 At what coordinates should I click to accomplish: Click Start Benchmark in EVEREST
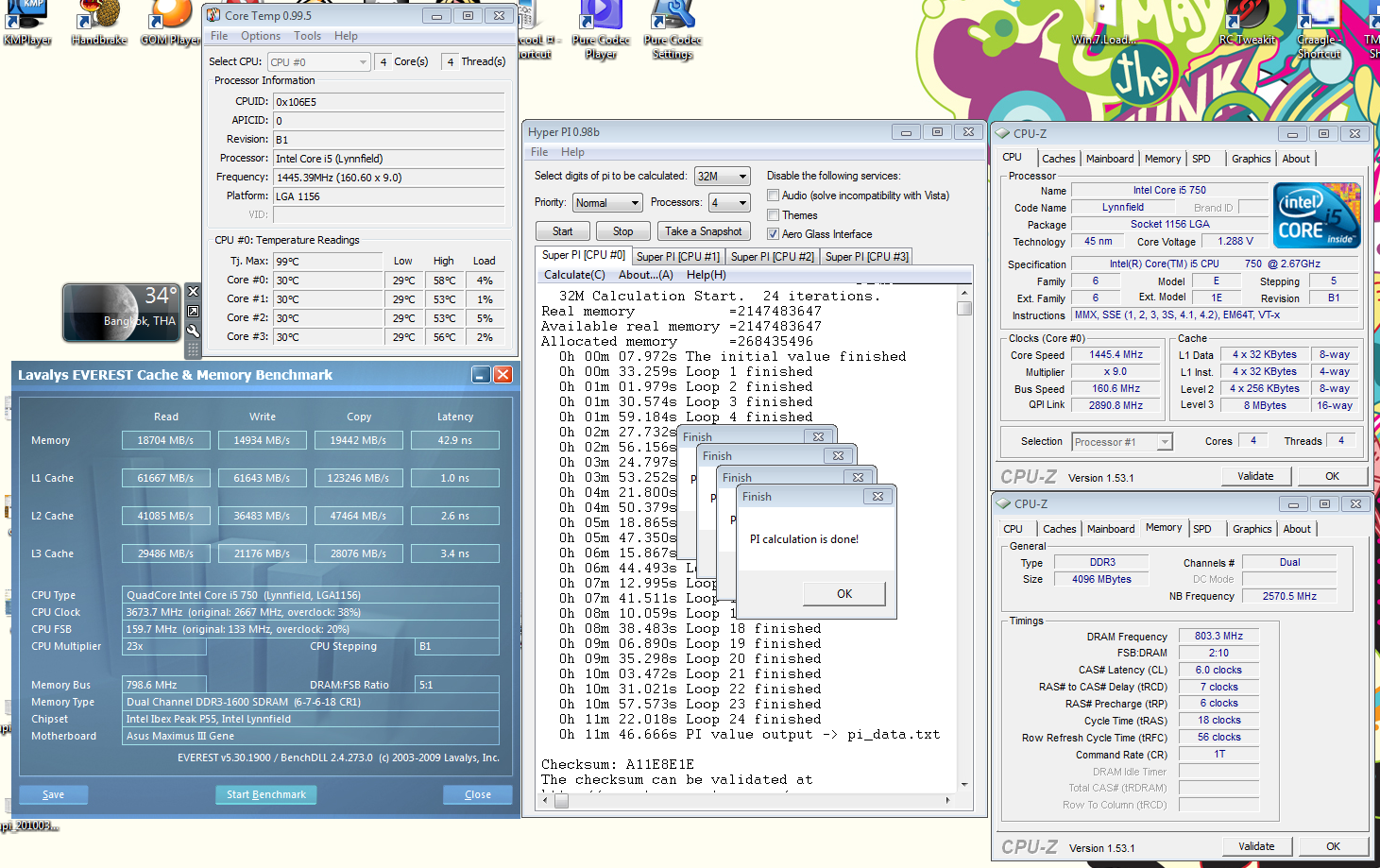tap(266, 794)
